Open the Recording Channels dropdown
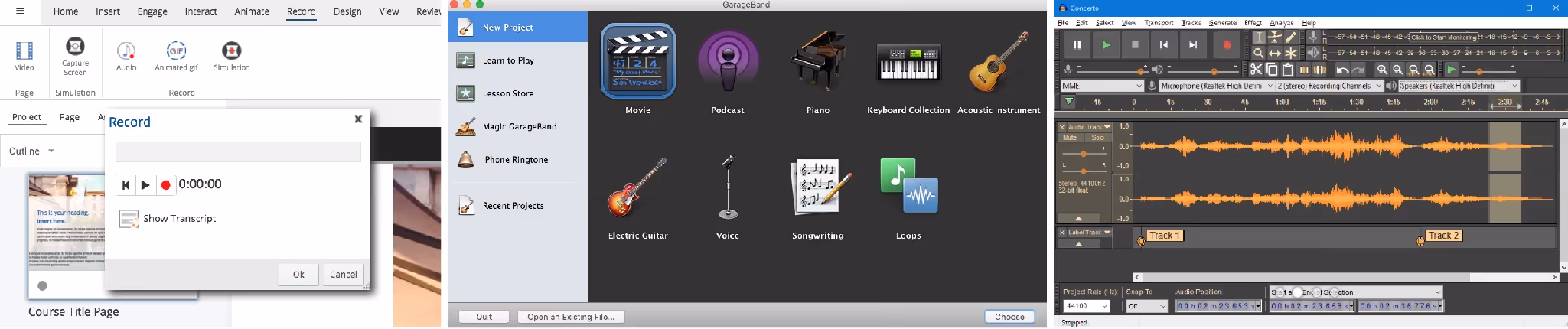The image size is (1568, 329). pos(1329,86)
